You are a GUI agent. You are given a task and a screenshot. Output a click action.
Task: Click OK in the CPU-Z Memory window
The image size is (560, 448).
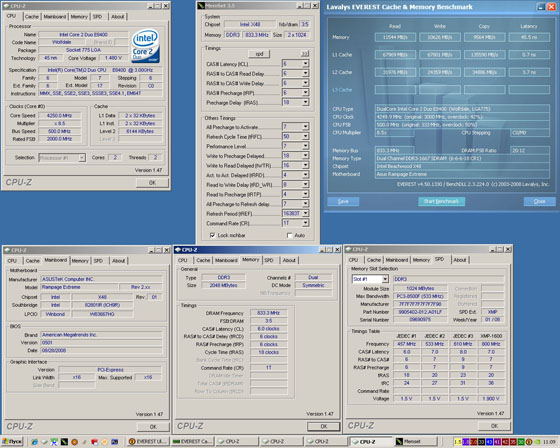(x=324, y=426)
